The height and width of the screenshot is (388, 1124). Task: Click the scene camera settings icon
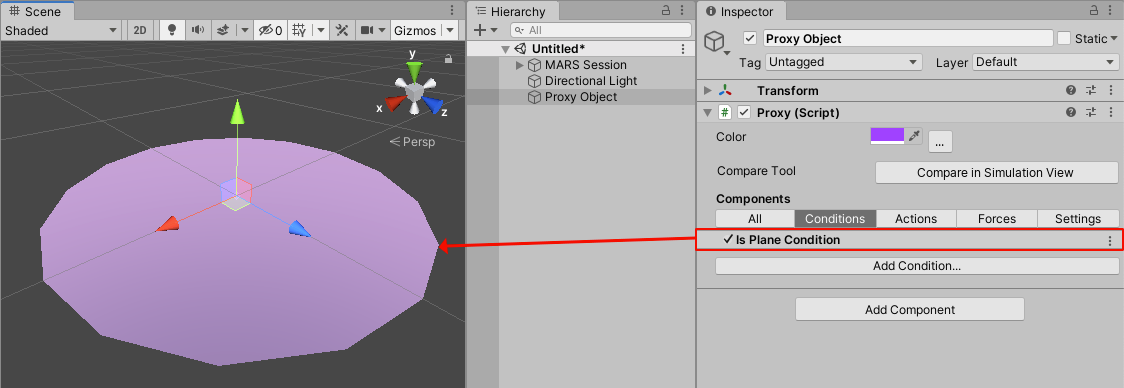tap(367, 30)
